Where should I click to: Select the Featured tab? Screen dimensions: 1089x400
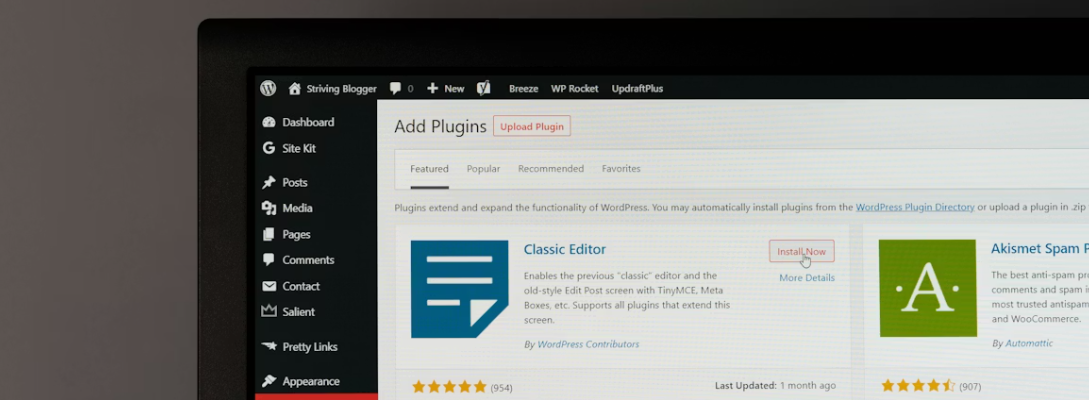429,169
